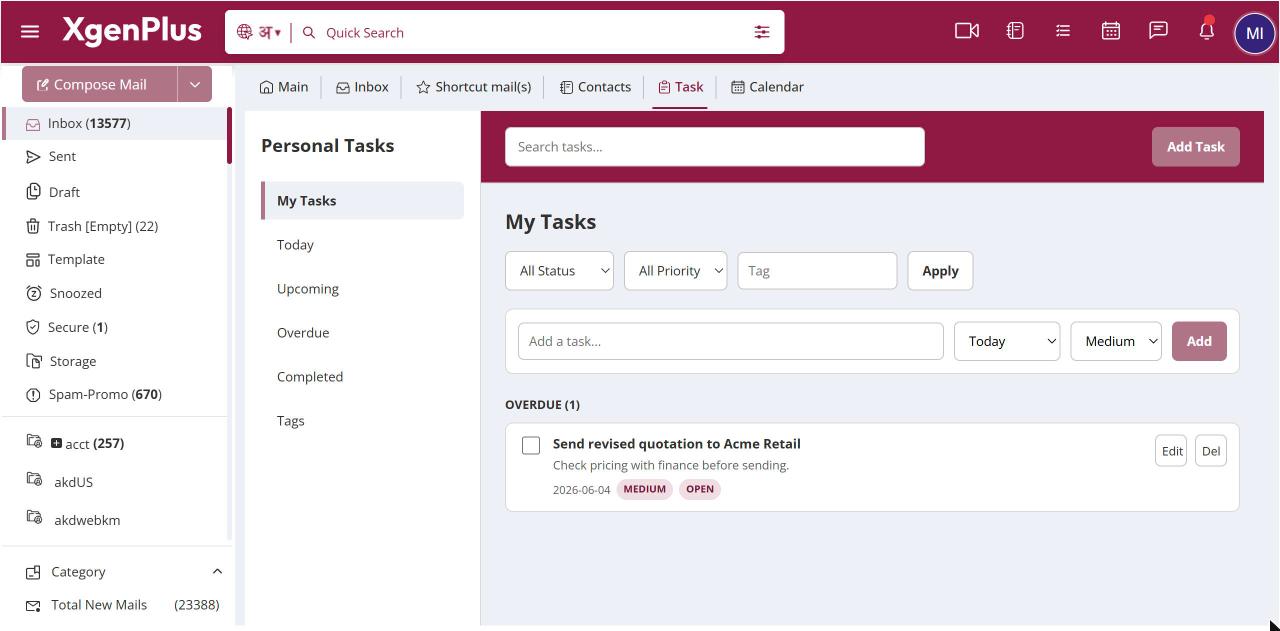This screenshot has height=631, width=1280.
Task: Focus the Search tasks field
Action: (715, 146)
